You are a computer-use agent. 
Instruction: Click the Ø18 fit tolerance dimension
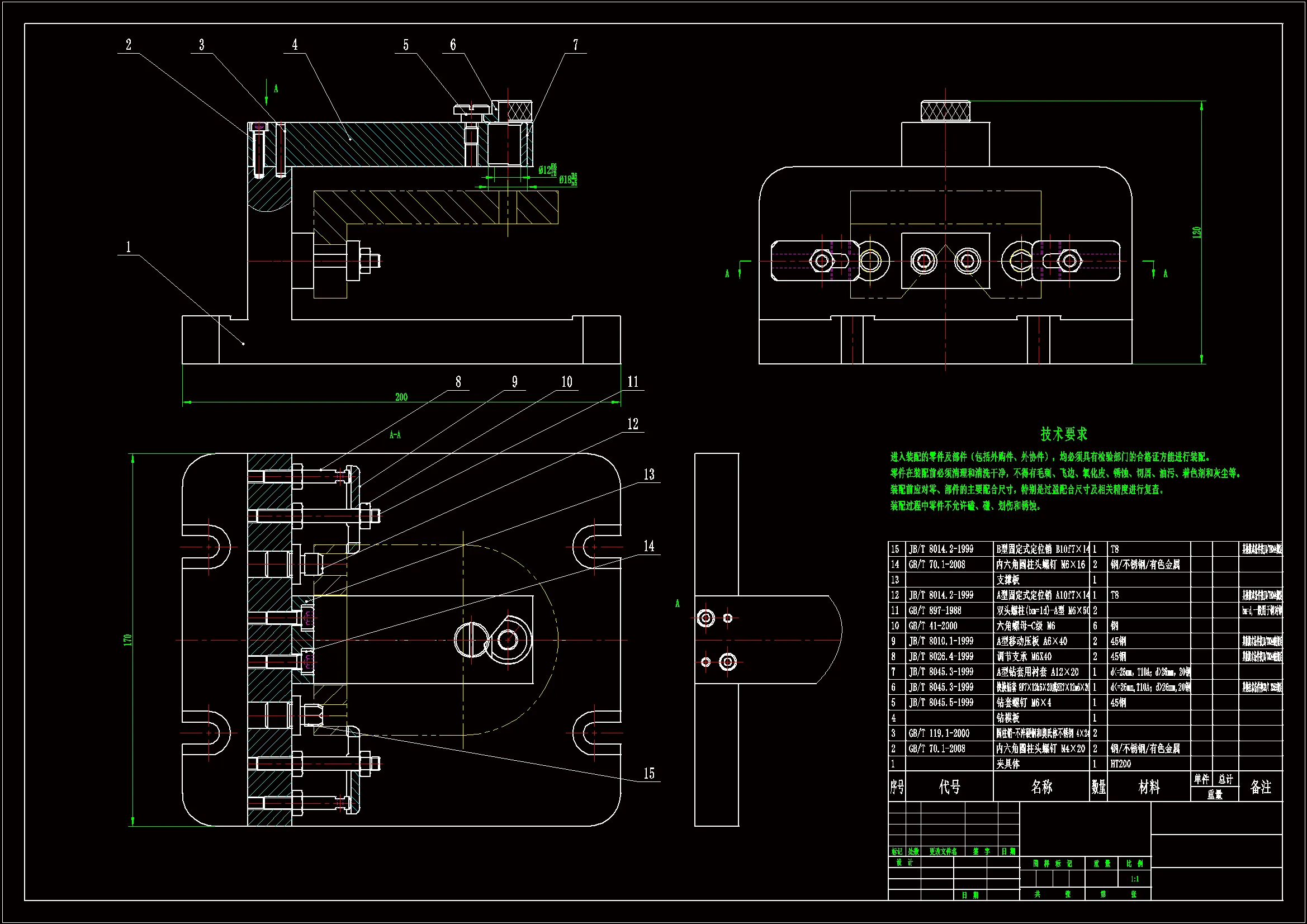point(567,179)
